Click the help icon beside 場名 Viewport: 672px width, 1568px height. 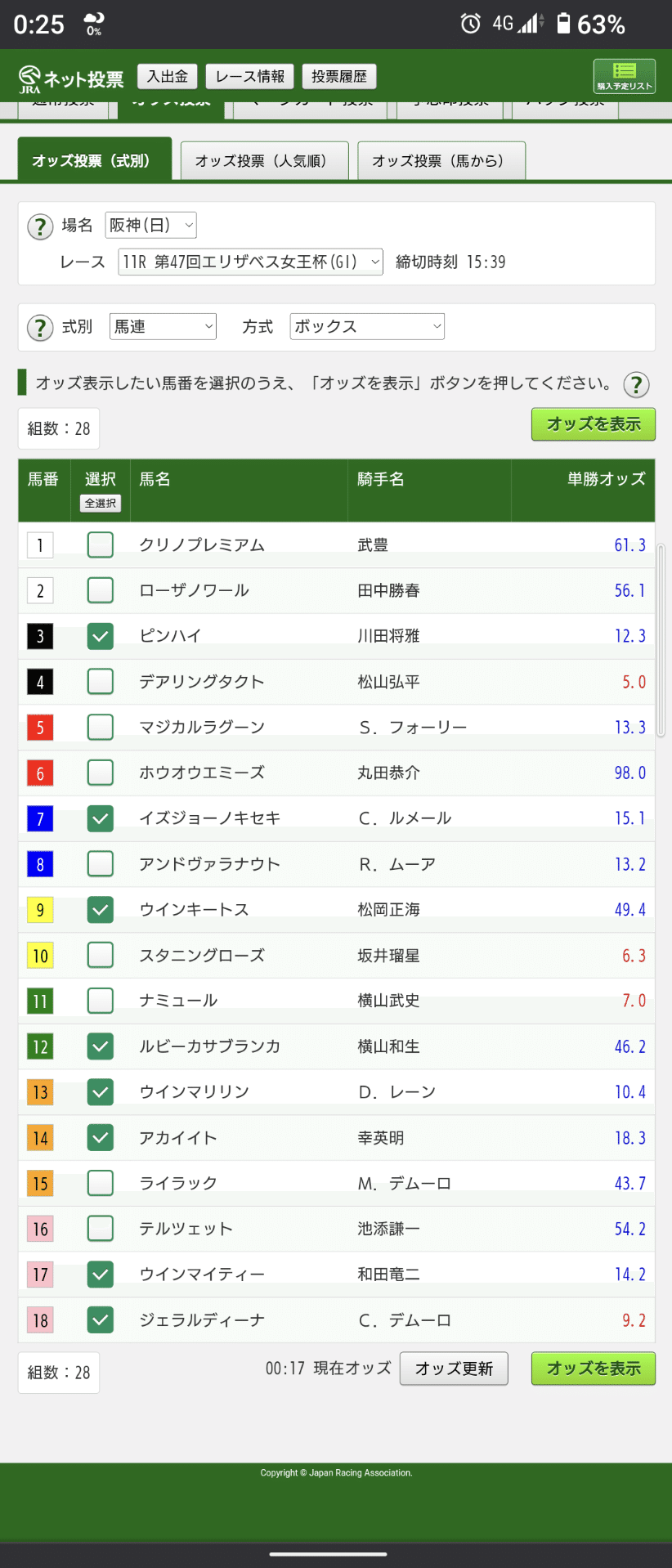coord(40,226)
